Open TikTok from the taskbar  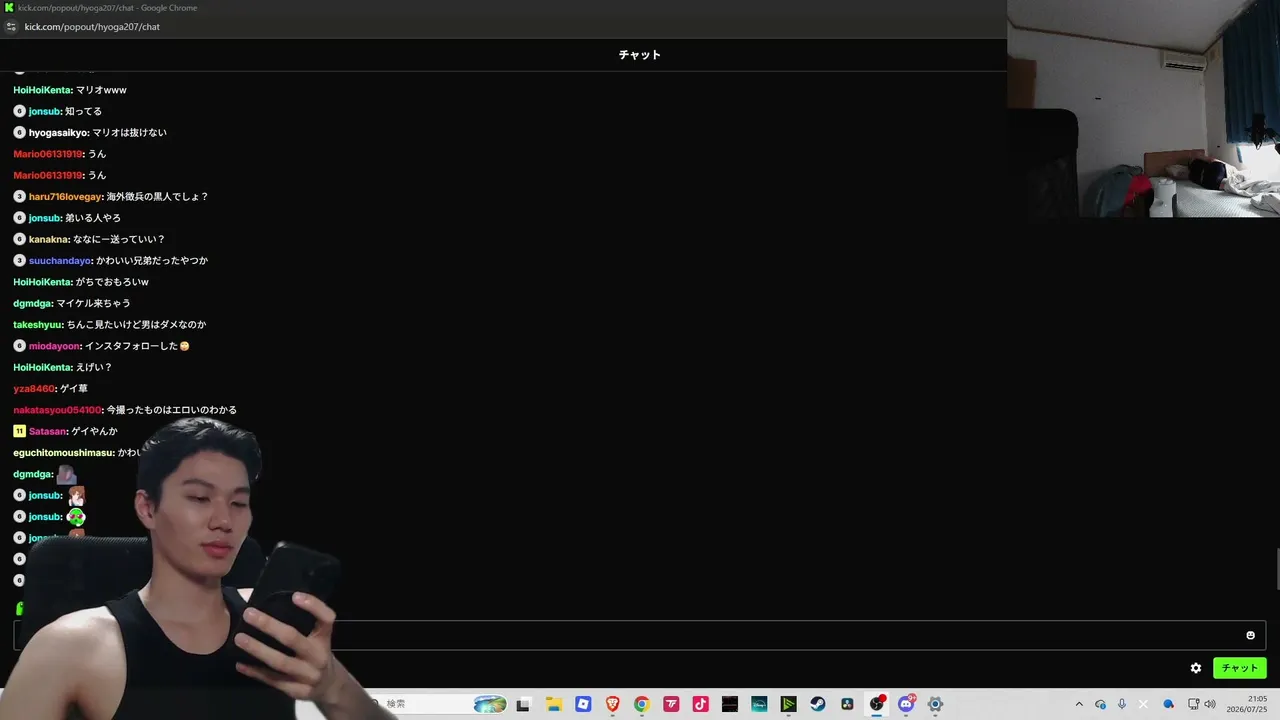point(700,704)
